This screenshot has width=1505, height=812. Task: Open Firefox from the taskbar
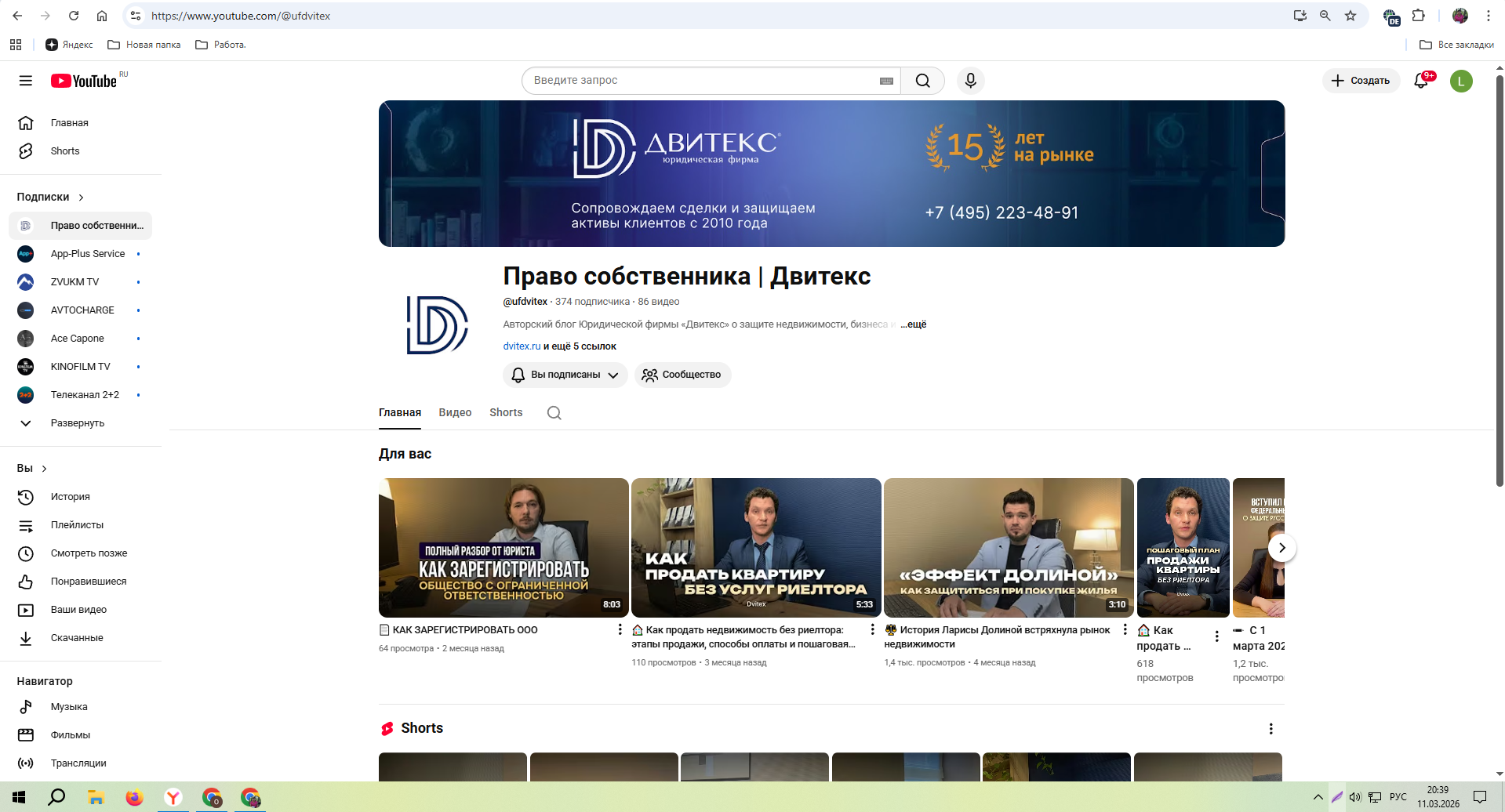pos(134,798)
